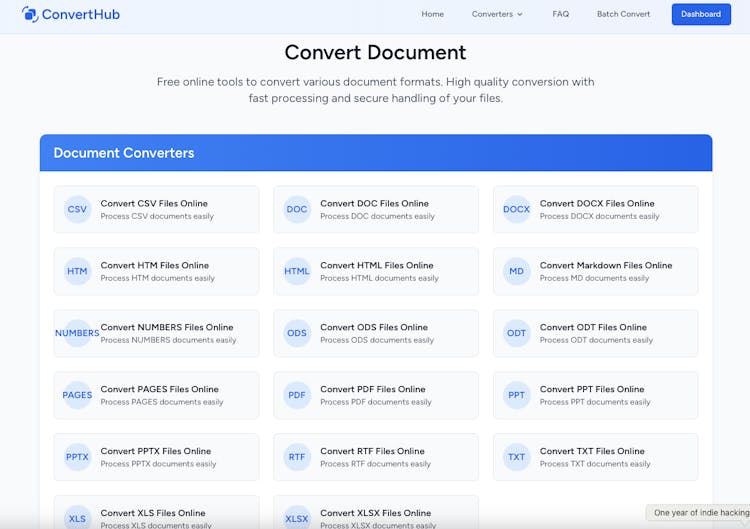Open Convert CSV Files Online link
The image size is (750, 529).
click(x=154, y=204)
